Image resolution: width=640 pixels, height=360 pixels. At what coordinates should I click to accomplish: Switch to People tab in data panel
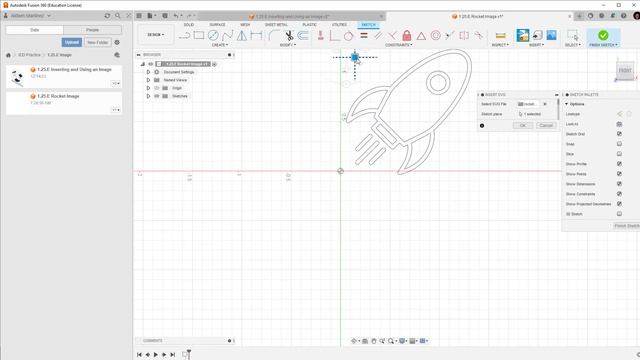pos(92,30)
